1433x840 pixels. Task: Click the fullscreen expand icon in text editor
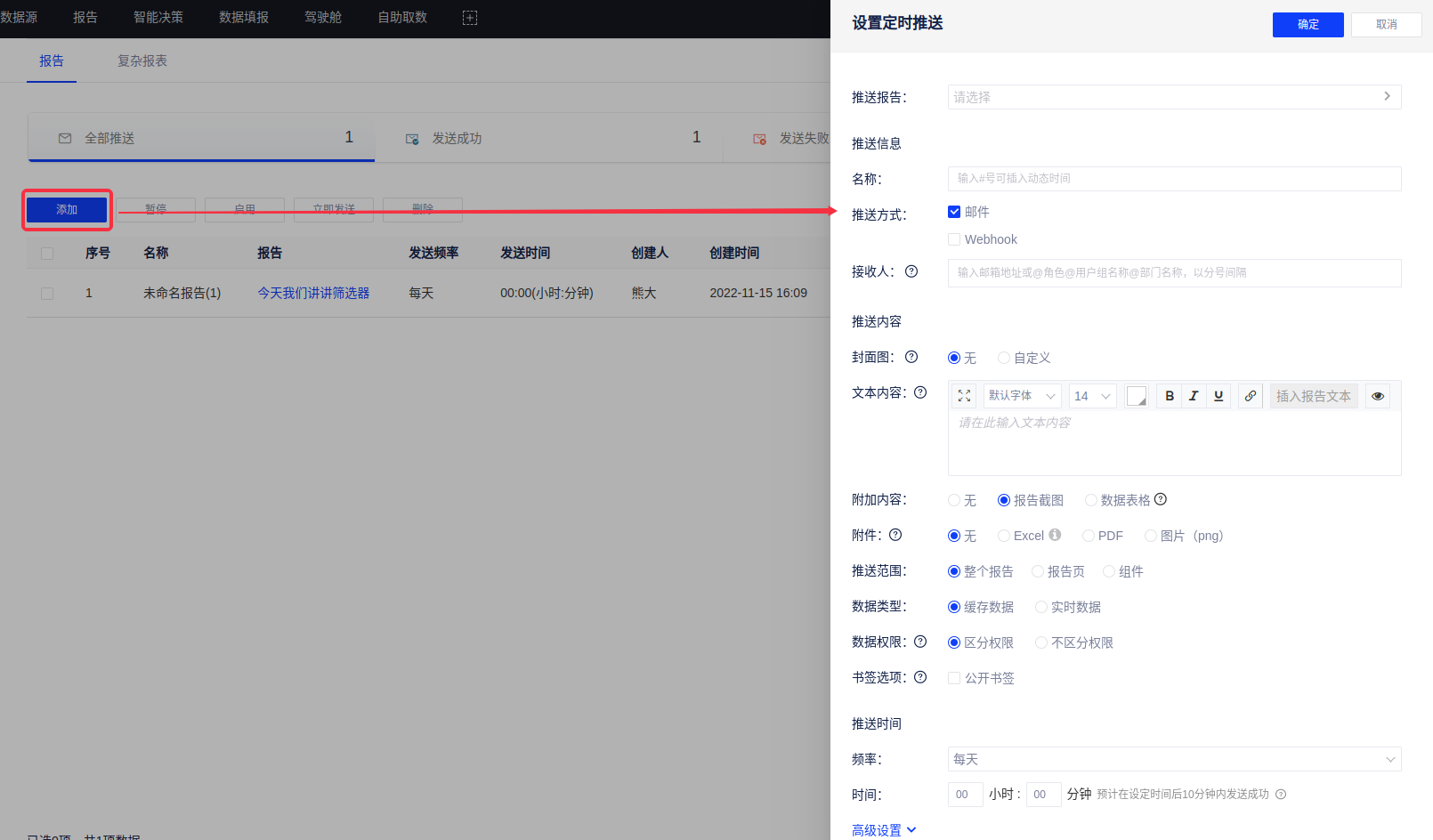tap(964, 396)
